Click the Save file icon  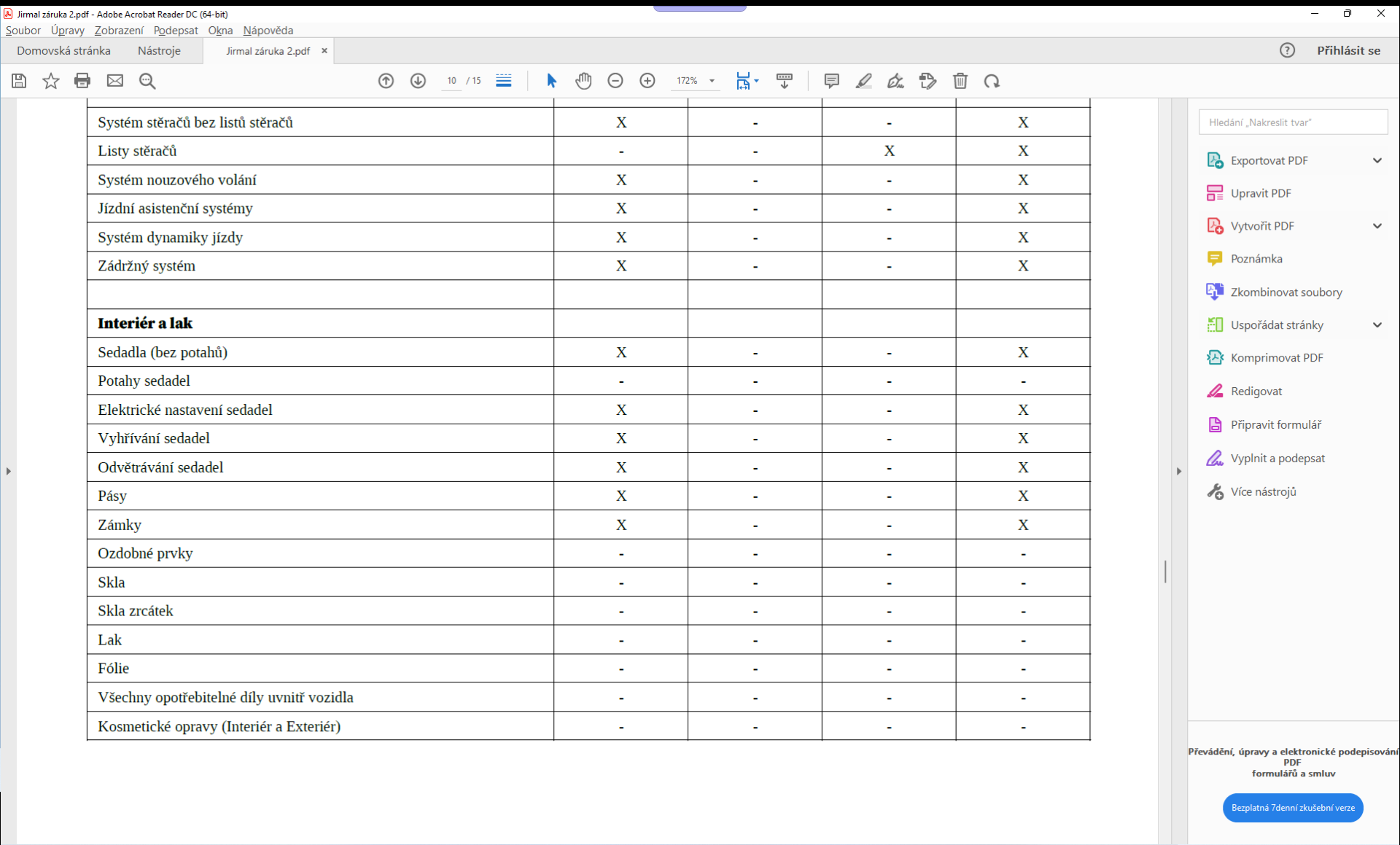click(x=19, y=81)
